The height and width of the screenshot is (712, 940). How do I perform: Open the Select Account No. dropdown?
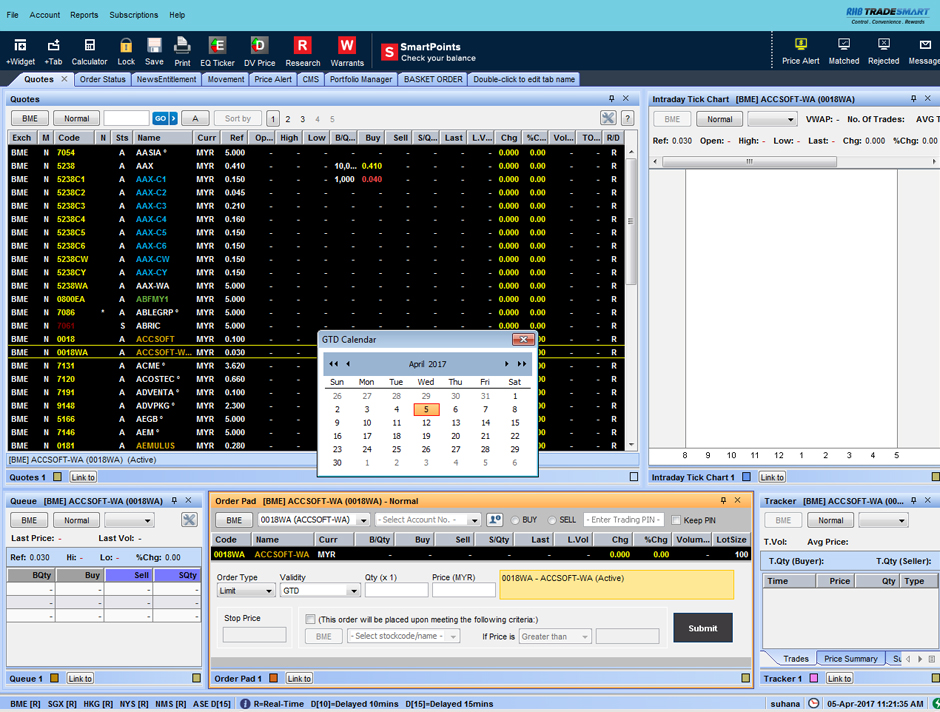coord(427,520)
